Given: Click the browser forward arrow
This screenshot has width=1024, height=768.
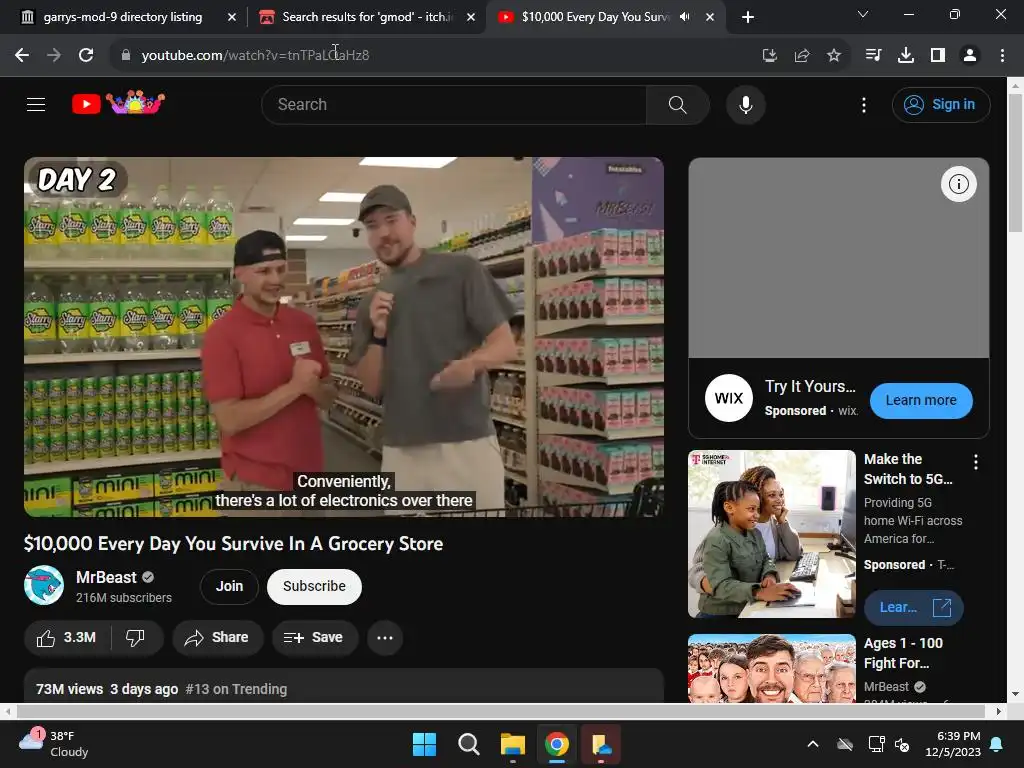Looking at the screenshot, I should tap(54, 55).
